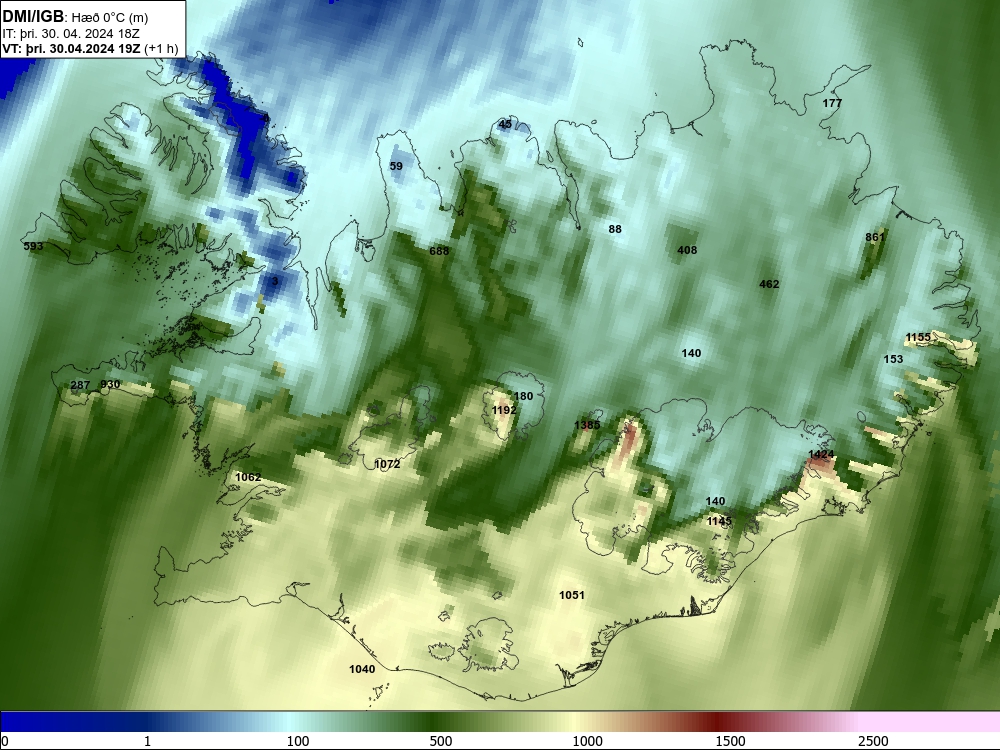The width and height of the screenshot is (1000, 750).
Task: Click the 45 height value
Action: point(505,124)
